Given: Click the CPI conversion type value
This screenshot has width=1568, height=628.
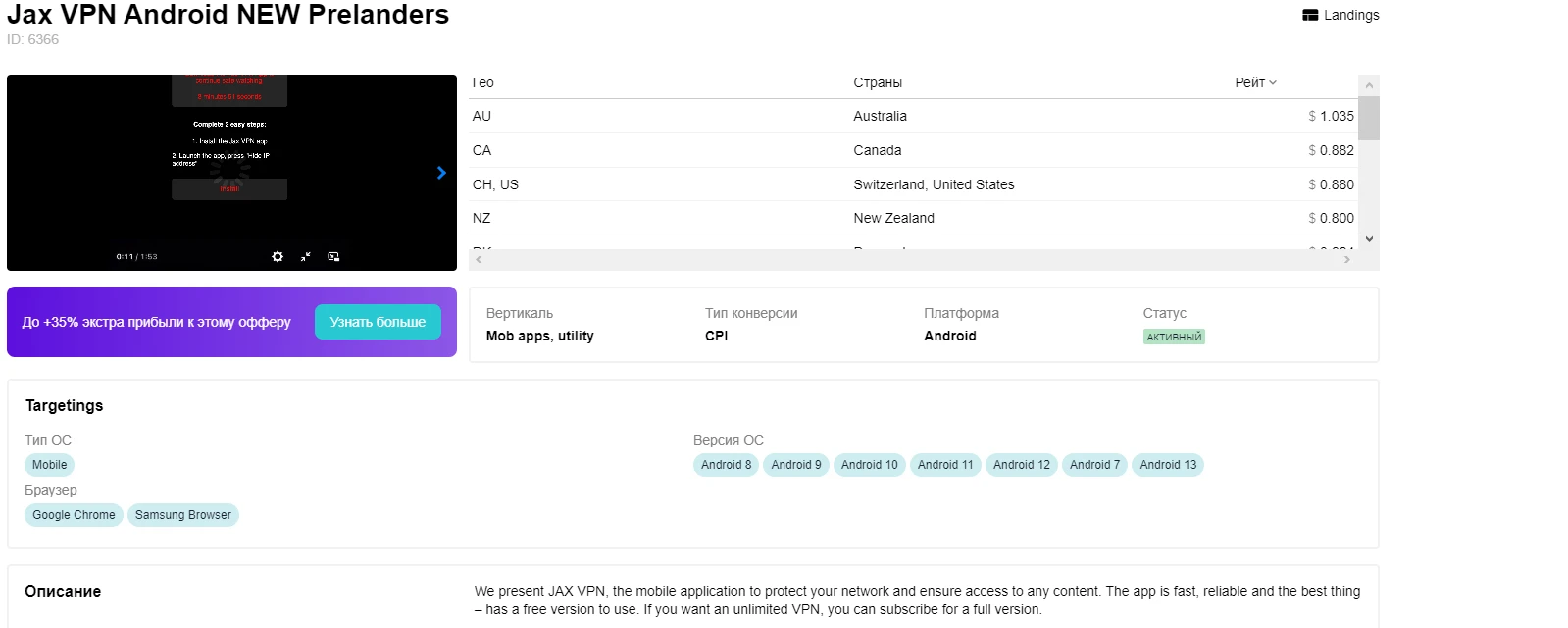Looking at the screenshot, I should [717, 336].
